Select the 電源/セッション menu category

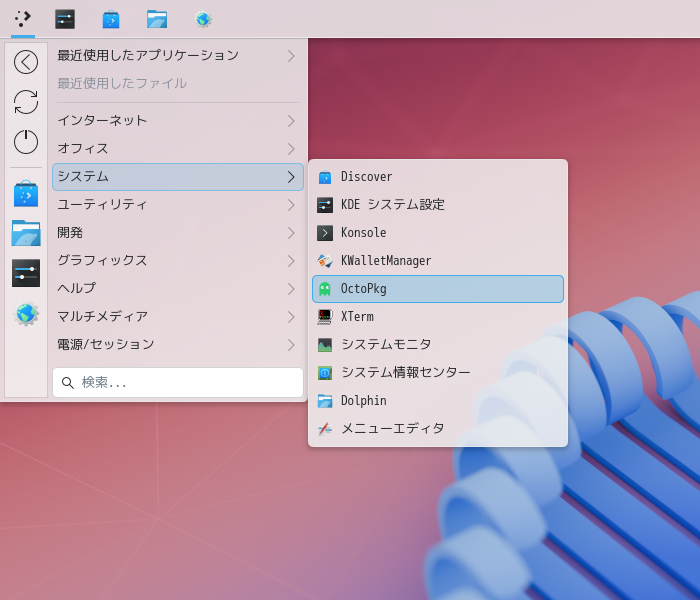tap(178, 345)
